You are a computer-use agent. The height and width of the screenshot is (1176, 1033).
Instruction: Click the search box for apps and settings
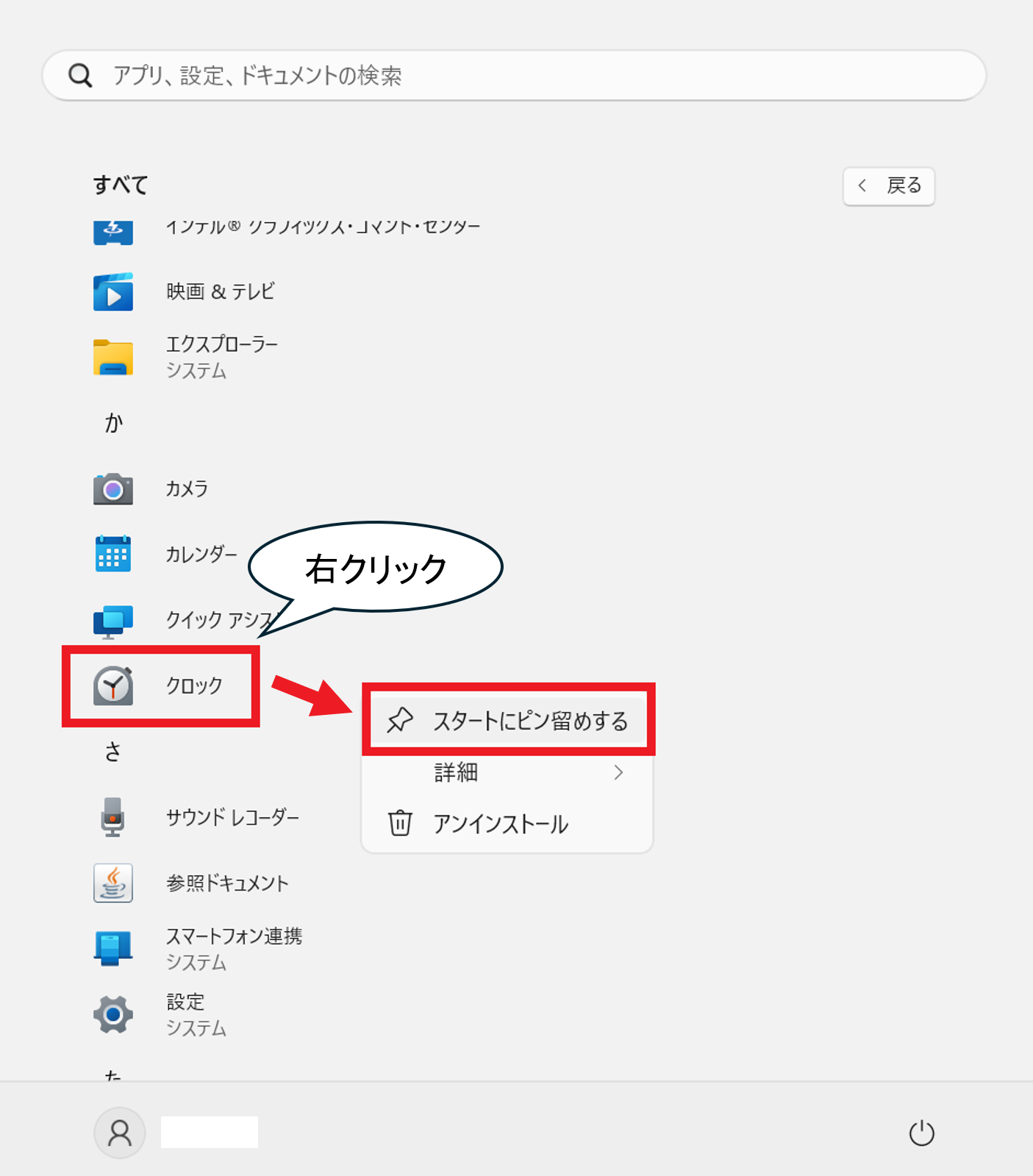[x=515, y=76]
